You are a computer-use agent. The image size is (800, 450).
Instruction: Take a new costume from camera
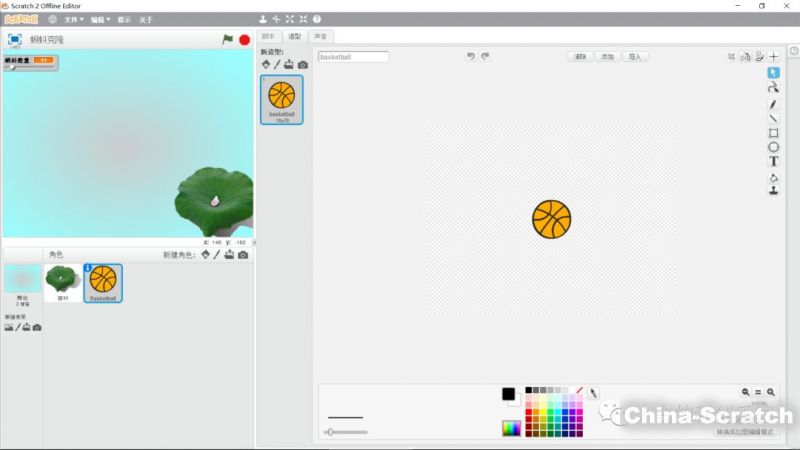[x=303, y=65]
